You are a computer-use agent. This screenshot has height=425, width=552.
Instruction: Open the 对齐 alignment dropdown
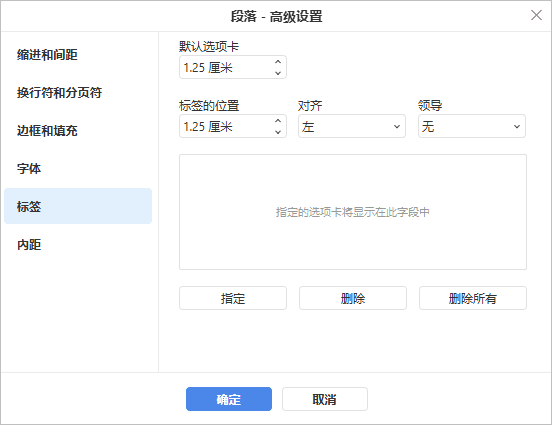click(x=352, y=126)
